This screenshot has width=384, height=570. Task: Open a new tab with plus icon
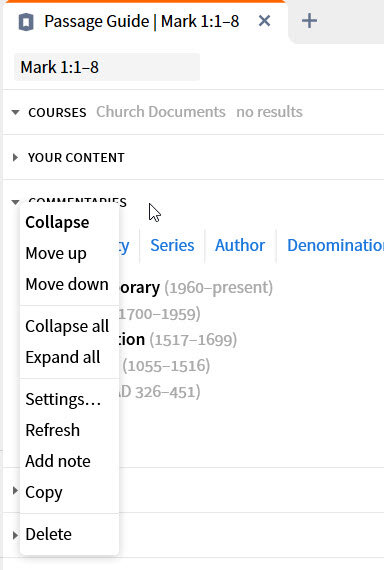pos(309,21)
